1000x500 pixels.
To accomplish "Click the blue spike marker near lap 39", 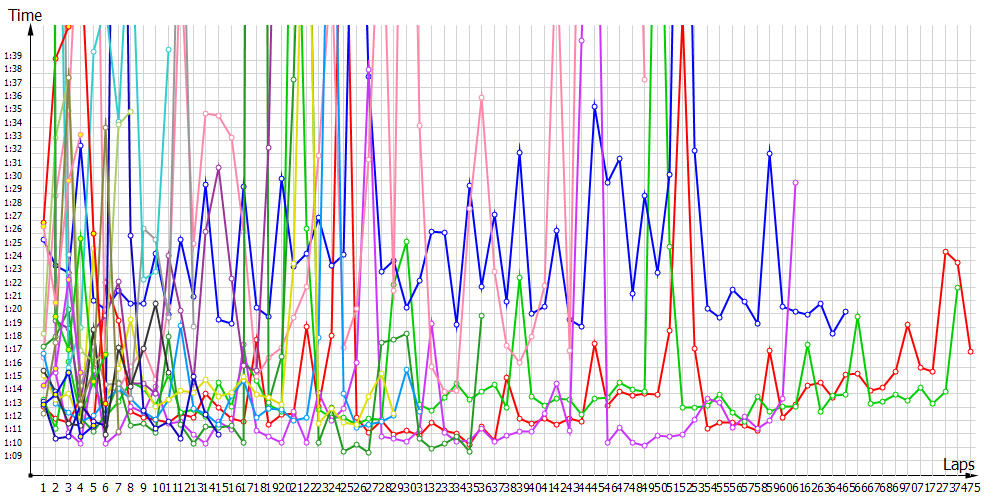I will pyautogui.click(x=520, y=152).
